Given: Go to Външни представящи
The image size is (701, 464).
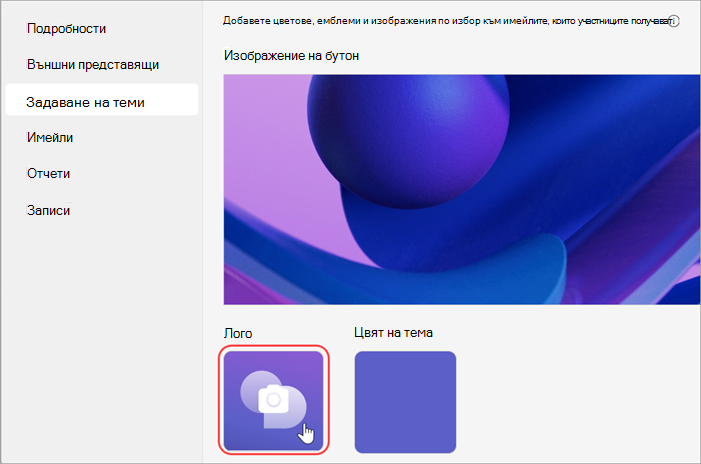Looking at the screenshot, I should 93,65.
